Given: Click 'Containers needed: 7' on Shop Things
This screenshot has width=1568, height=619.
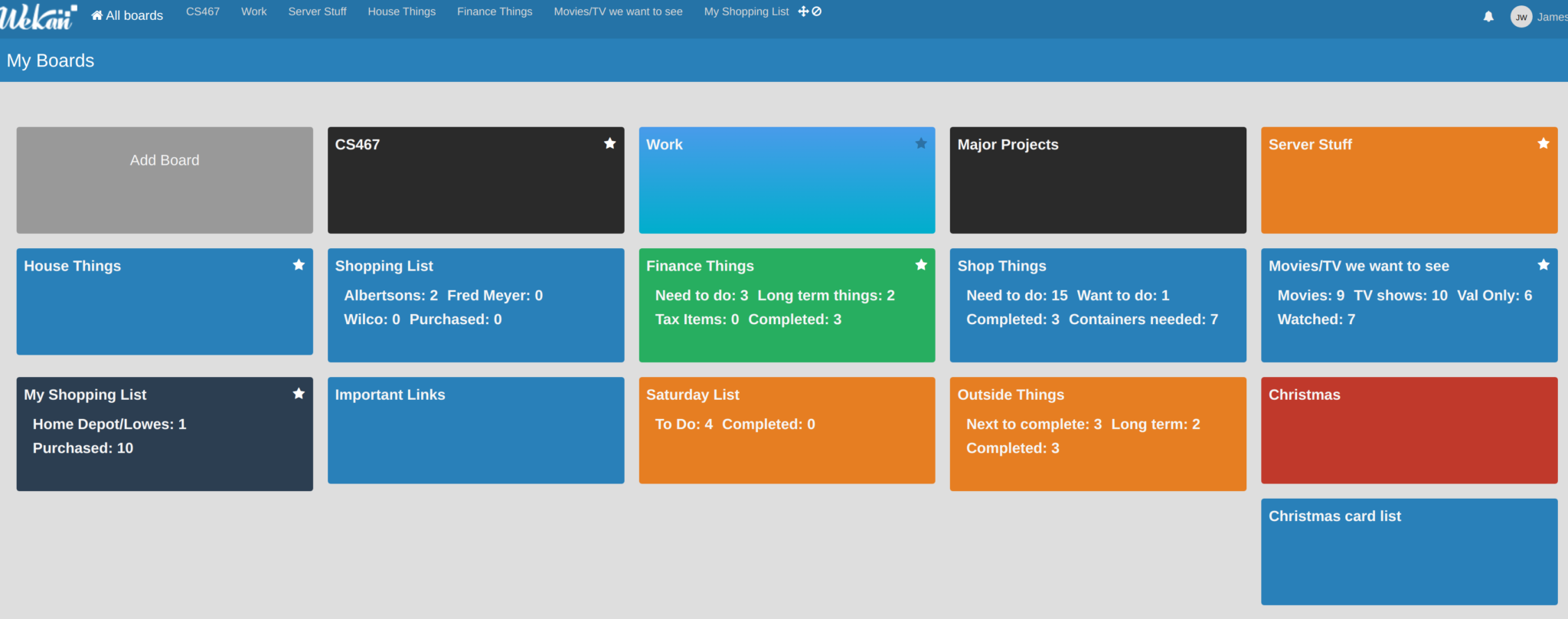Looking at the screenshot, I should [x=1143, y=319].
